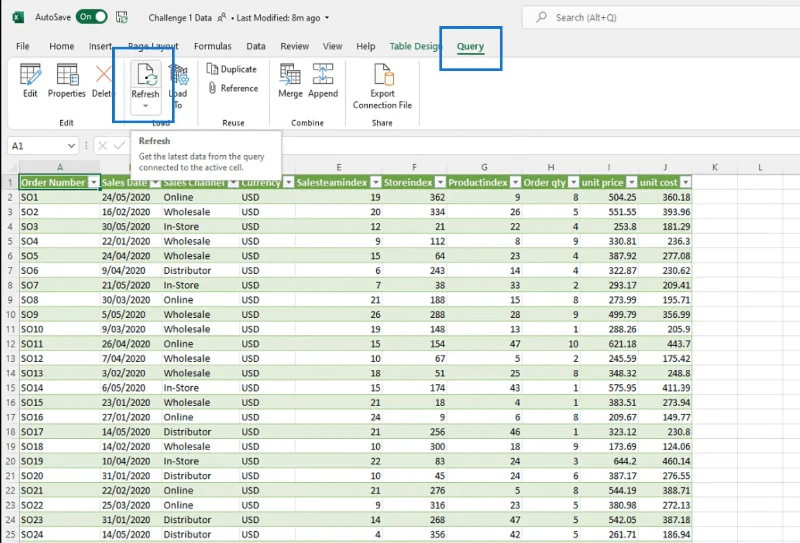Cancel formula bar entry X icon
This screenshot has width=800, height=543.
(x=103, y=146)
